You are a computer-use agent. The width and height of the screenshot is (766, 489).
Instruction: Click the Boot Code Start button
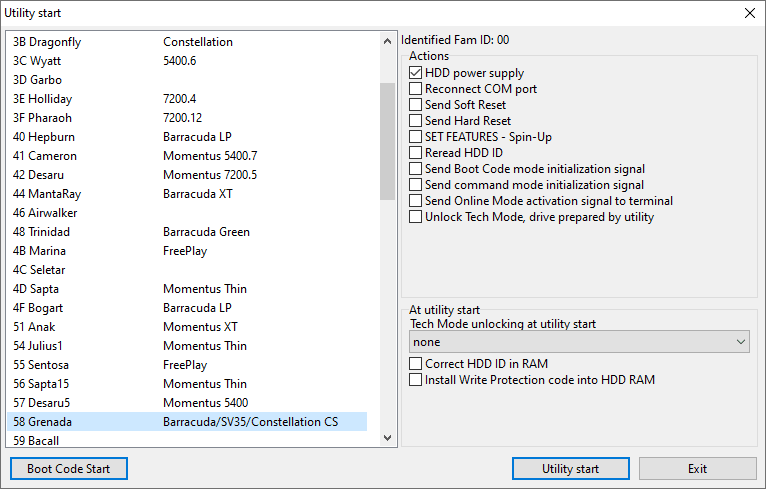(69, 469)
